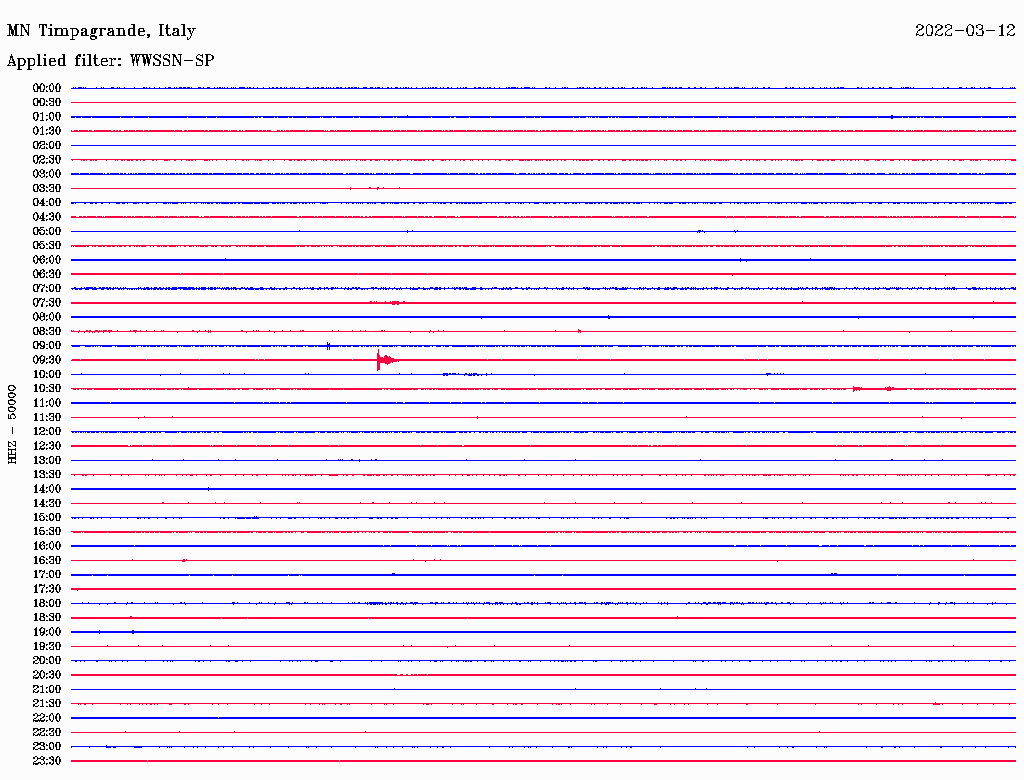The image size is (1024, 780).
Task: Select the 15:30 time label
Action: [47, 532]
